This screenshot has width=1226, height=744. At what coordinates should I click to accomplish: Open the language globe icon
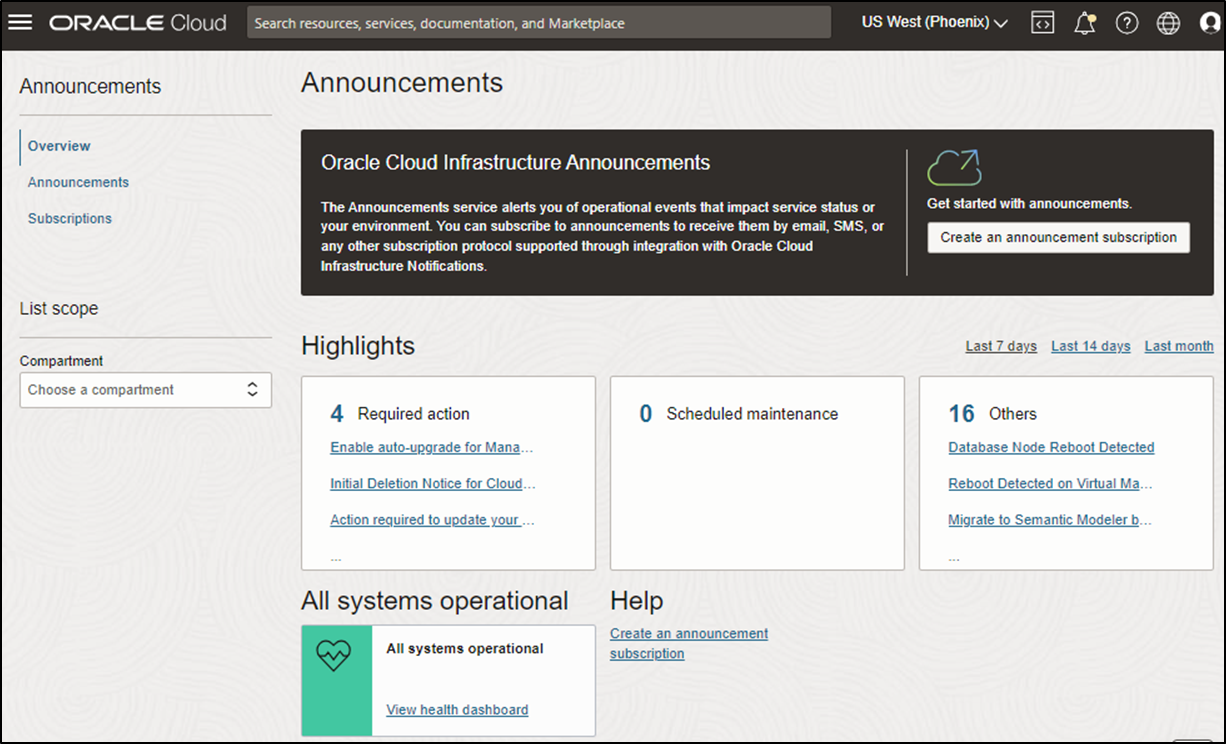1168,23
